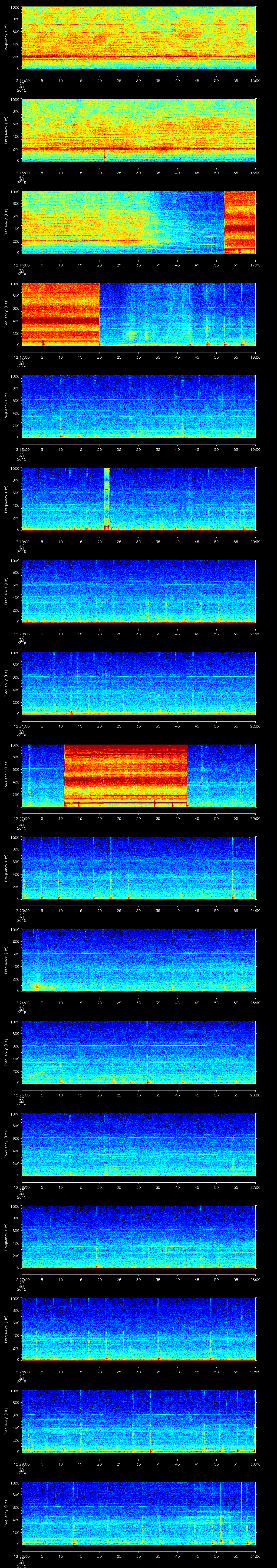Select the spectrogram panel starting at 12:23:00
This screenshot has height=1568, width=277.
tap(138, 868)
